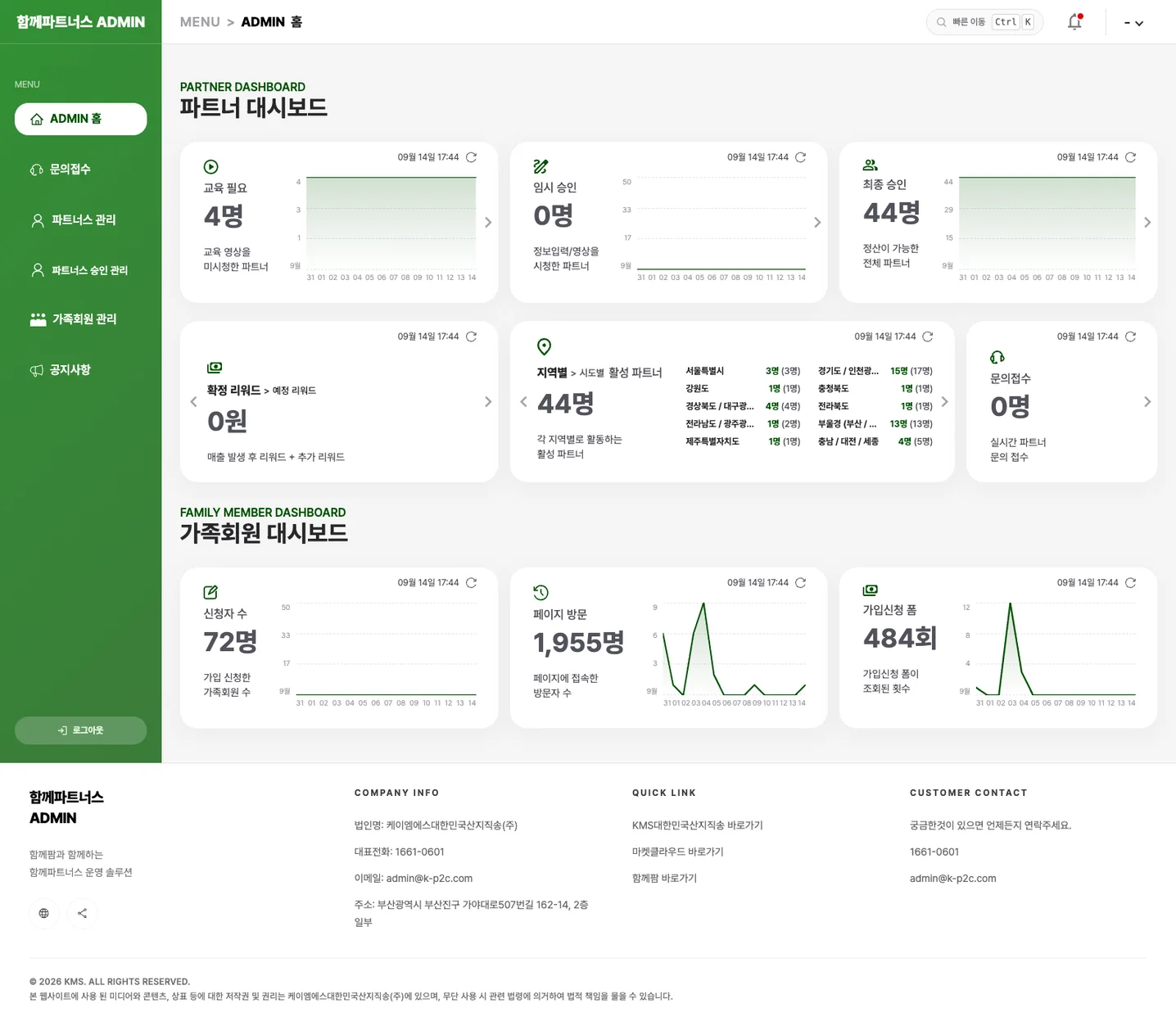
Task: Click admin@k-p2c.com under Customer Contact
Action: pyautogui.click(x=953, y=879)
